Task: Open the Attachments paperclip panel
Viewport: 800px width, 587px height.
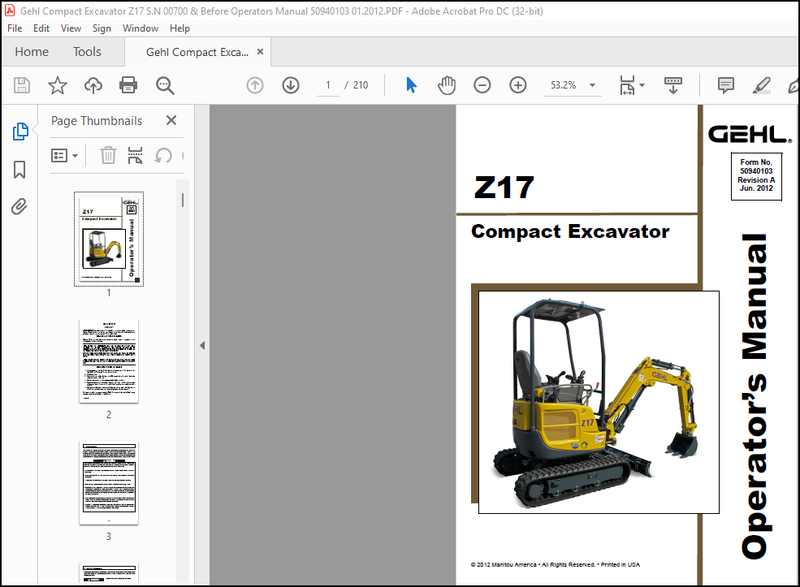Action: click(20, 203)
